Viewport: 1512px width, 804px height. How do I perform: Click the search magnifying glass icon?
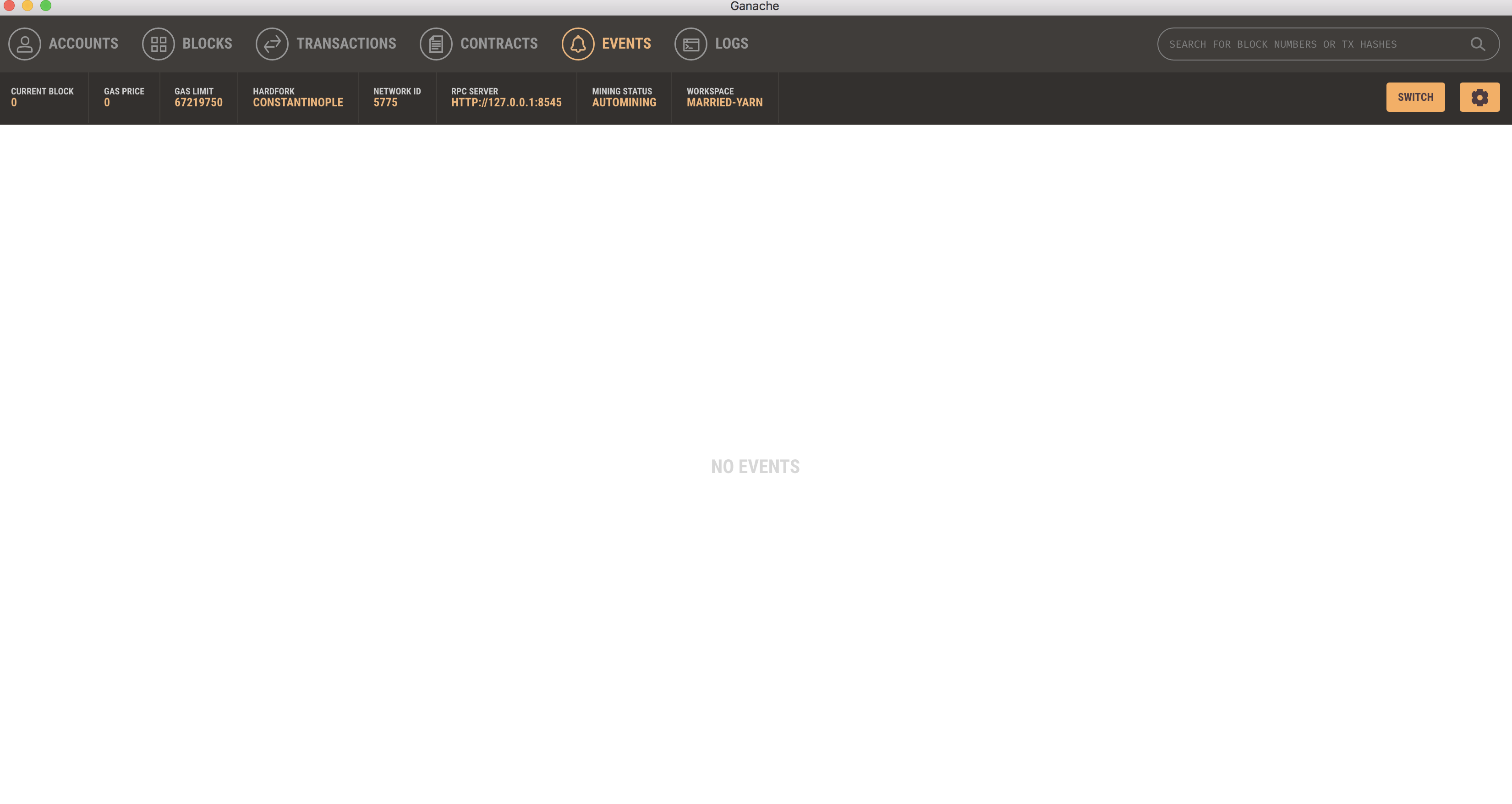(x=1477, y=44)
